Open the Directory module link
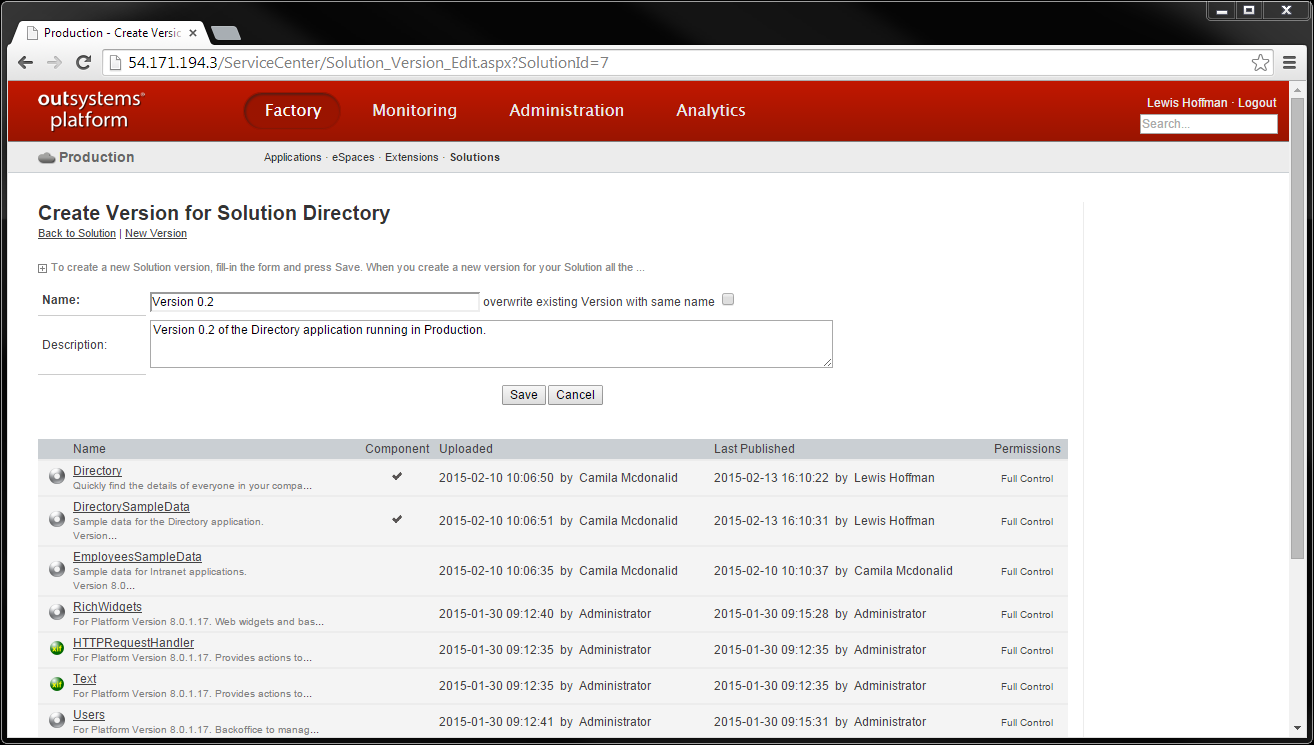 tap(97, 471)
